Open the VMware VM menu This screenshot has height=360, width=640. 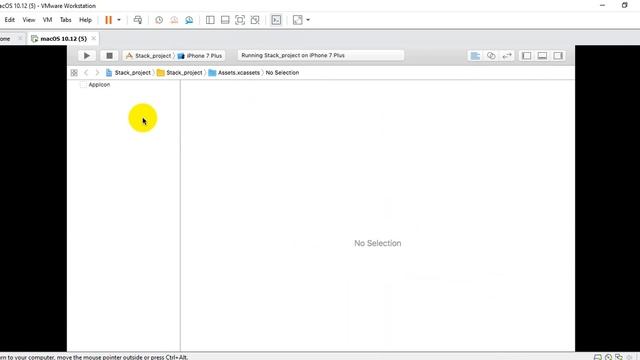pyautogui.click(x=47, y=20)
